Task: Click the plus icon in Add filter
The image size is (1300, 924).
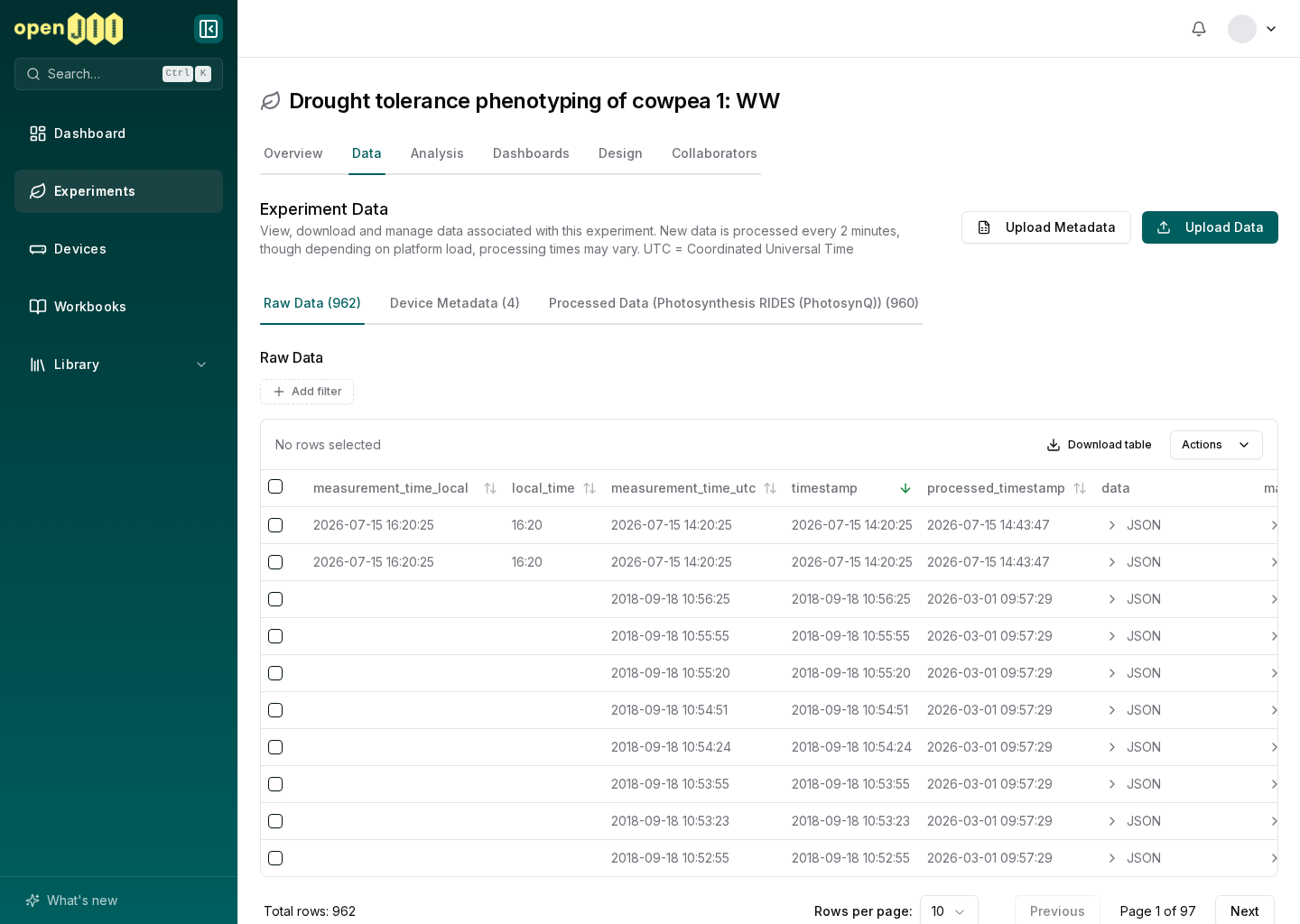Action: point(279,392)
